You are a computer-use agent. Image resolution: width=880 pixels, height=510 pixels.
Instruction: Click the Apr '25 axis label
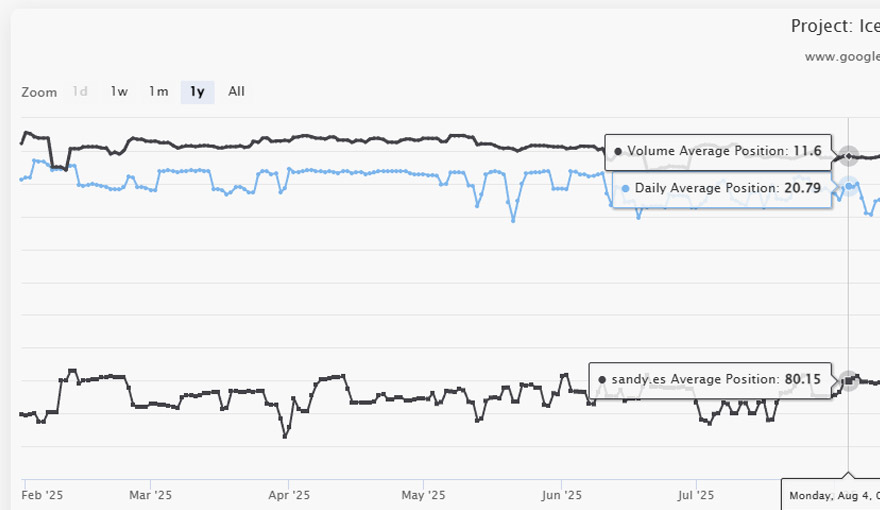pyautogui.click(x=288, y=495)
